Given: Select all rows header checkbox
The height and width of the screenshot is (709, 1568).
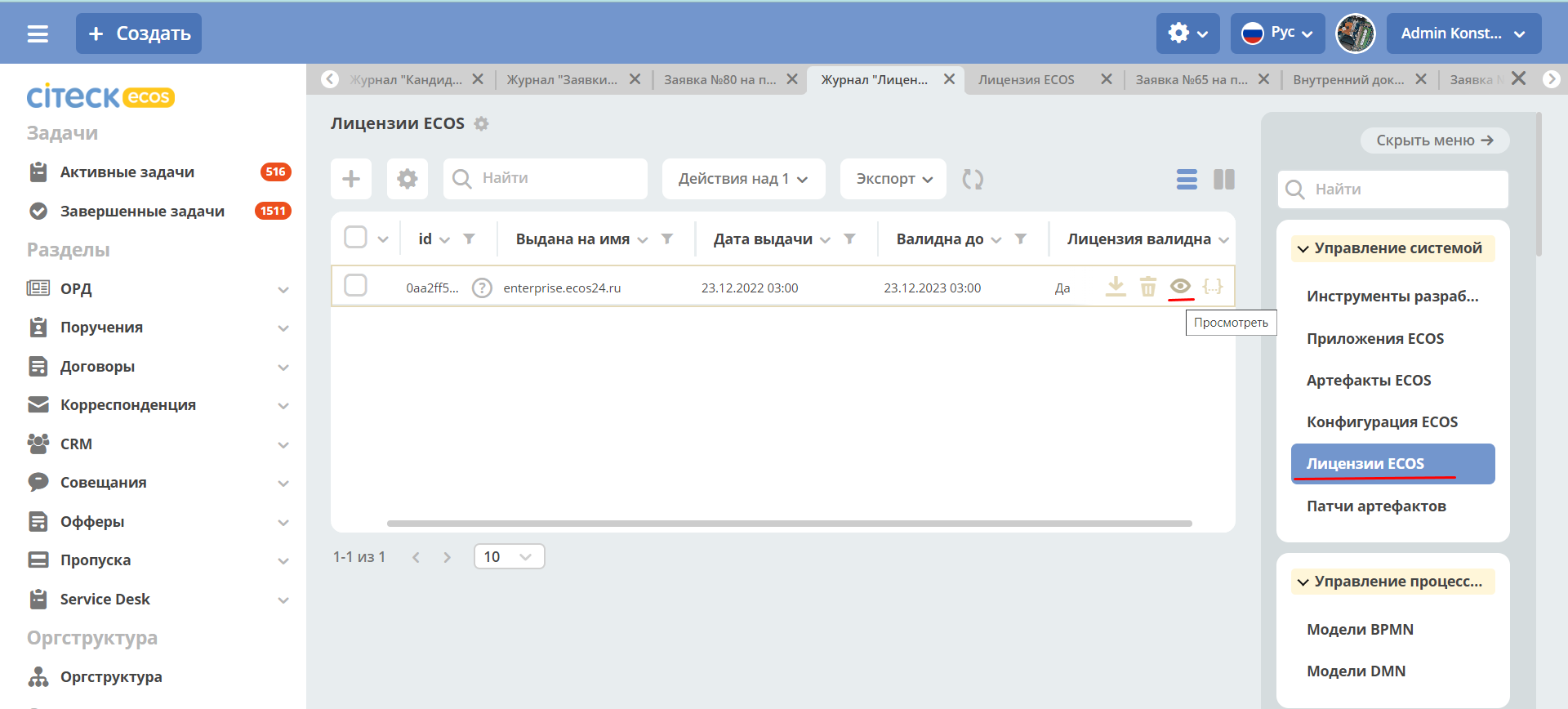Looking at the screenshot, I should coord(355,238).
